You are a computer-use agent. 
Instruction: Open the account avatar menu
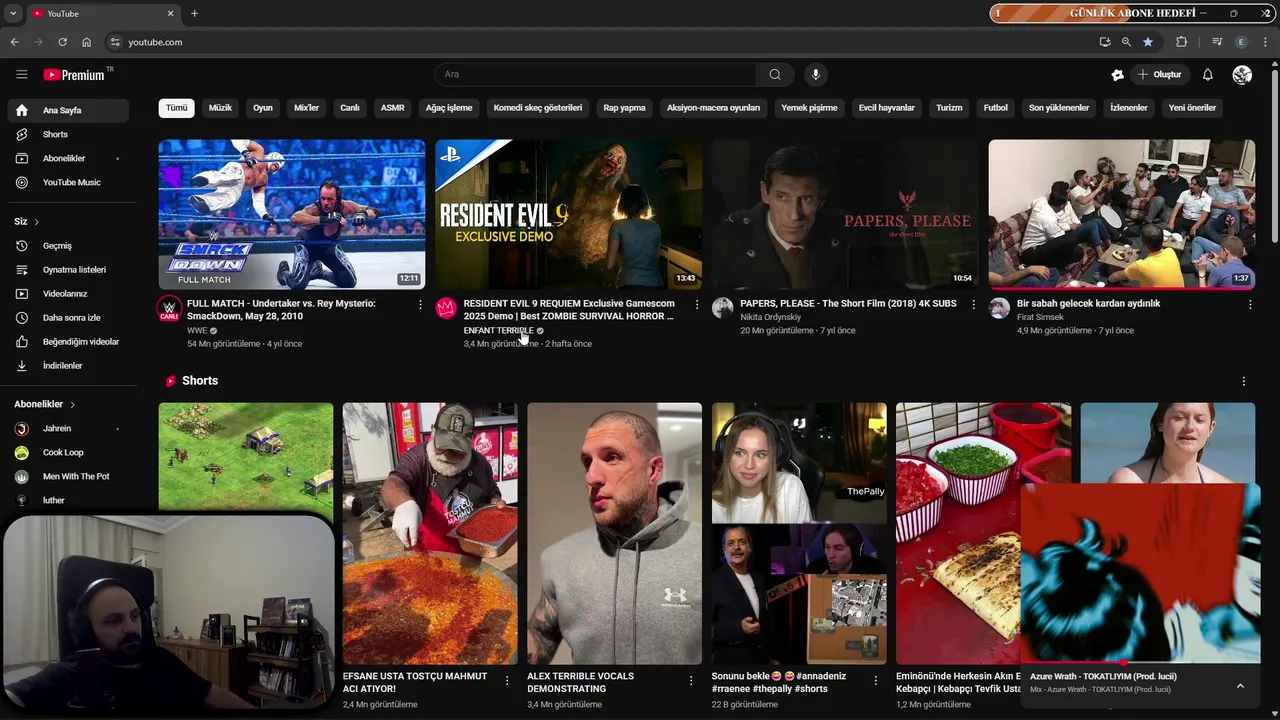[1242, 74]
